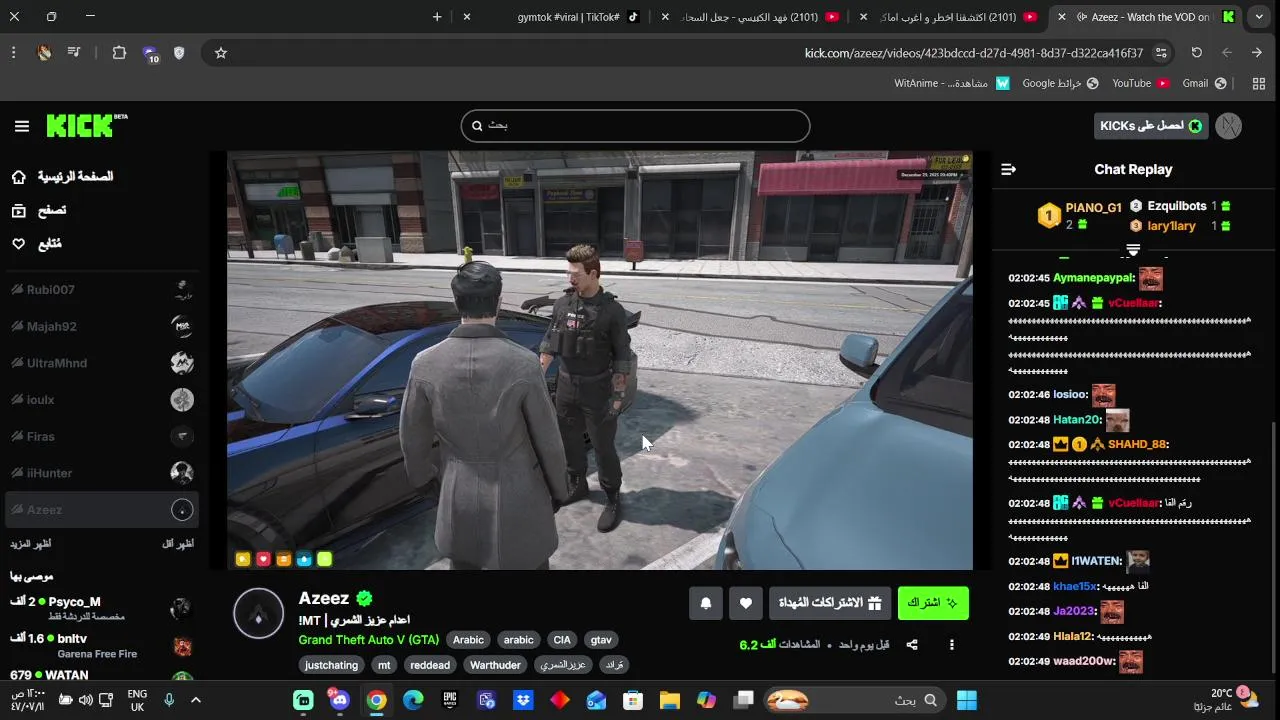1280x720 pixels.
Task: Open Home (الصفحة الرئيسية) in sidebar
Action: coord(62,177)
